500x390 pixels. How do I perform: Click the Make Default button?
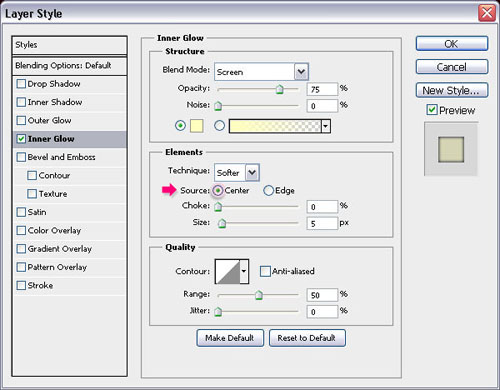tap(230, 338)
